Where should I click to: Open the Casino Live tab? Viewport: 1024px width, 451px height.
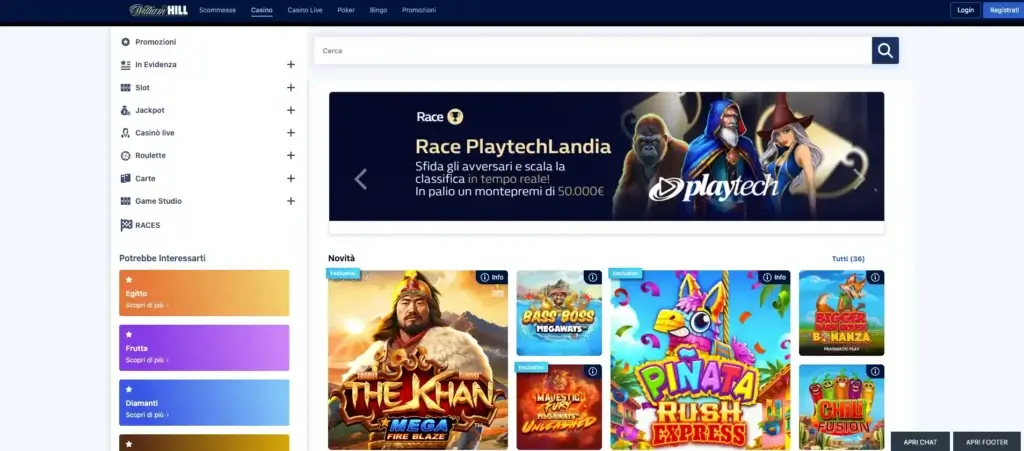(x=305, y=10)
